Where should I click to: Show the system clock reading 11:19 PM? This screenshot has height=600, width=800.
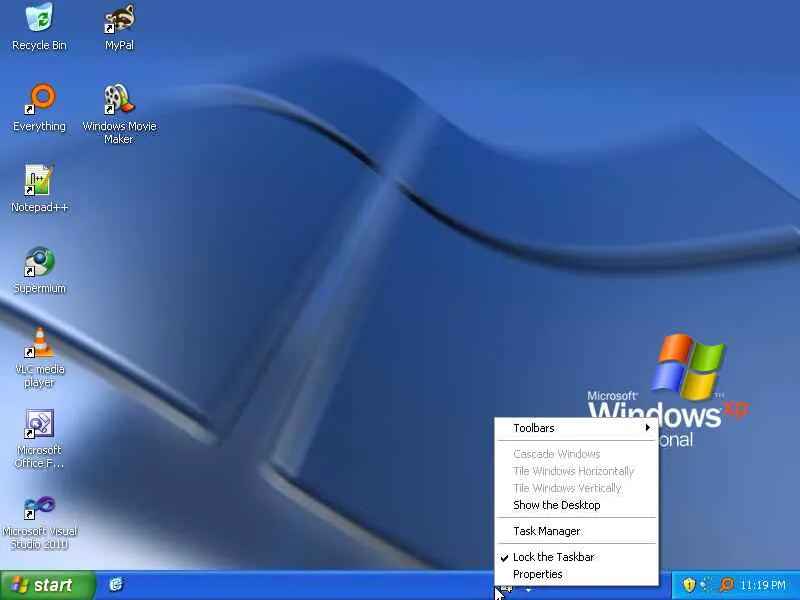[x=763, y=585]
